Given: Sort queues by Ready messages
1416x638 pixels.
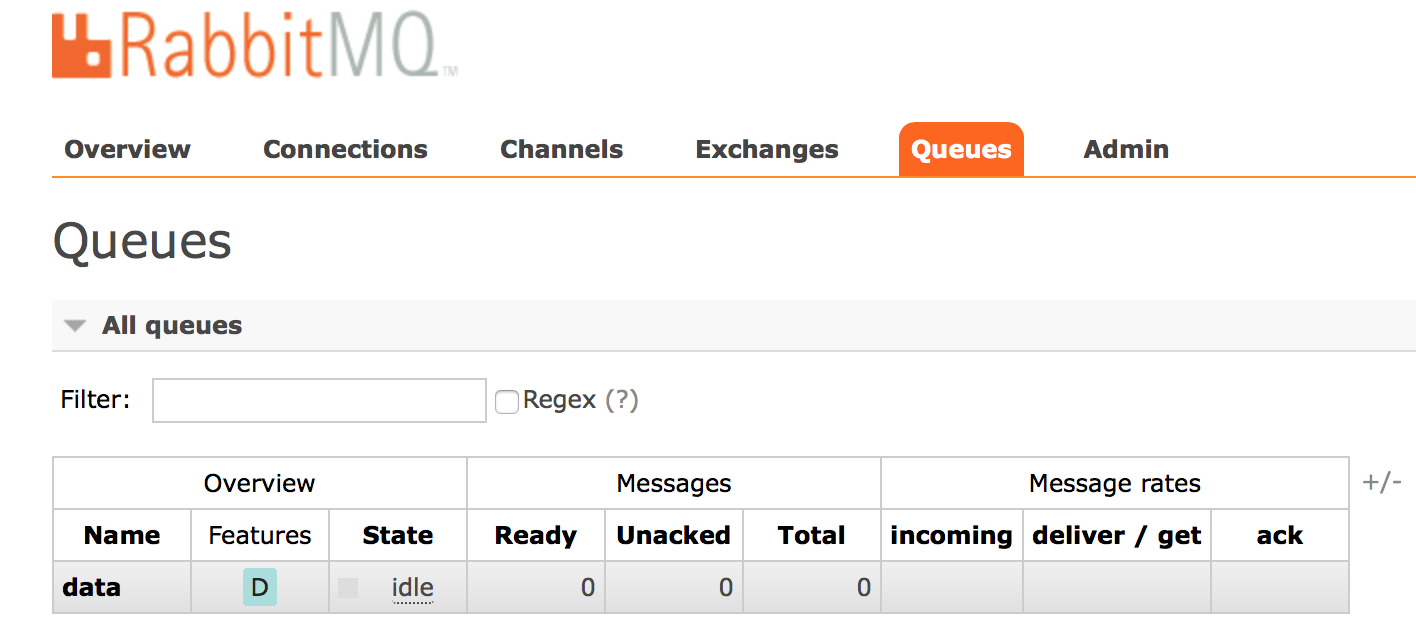Looking at the screenshot, I should (x=536, y=536).
